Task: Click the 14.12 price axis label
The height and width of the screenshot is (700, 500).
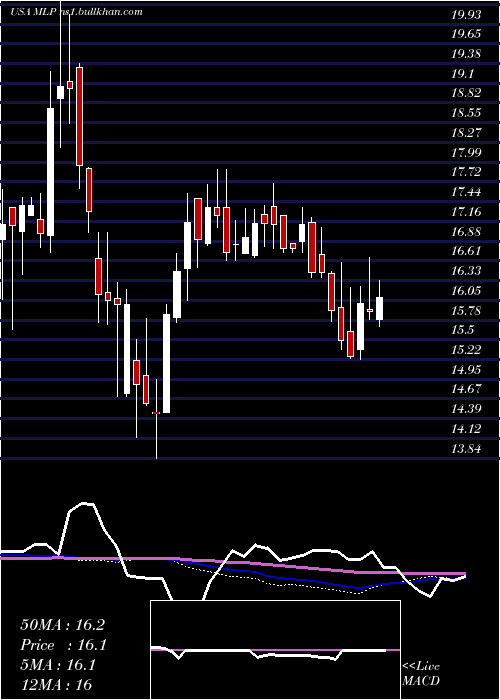Action: 467,429
